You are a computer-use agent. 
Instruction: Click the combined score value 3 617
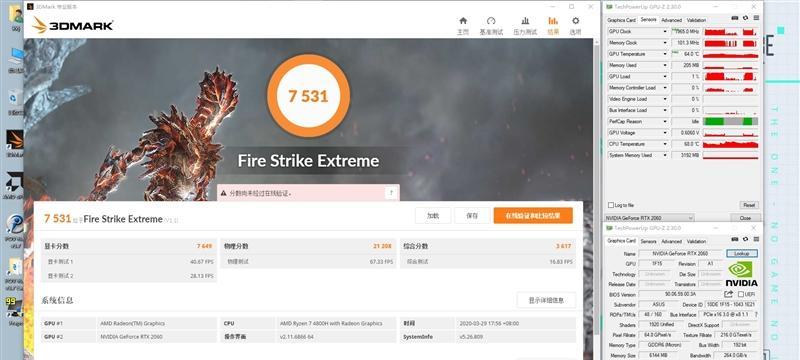pyautogui.click(x=563, y=246)
